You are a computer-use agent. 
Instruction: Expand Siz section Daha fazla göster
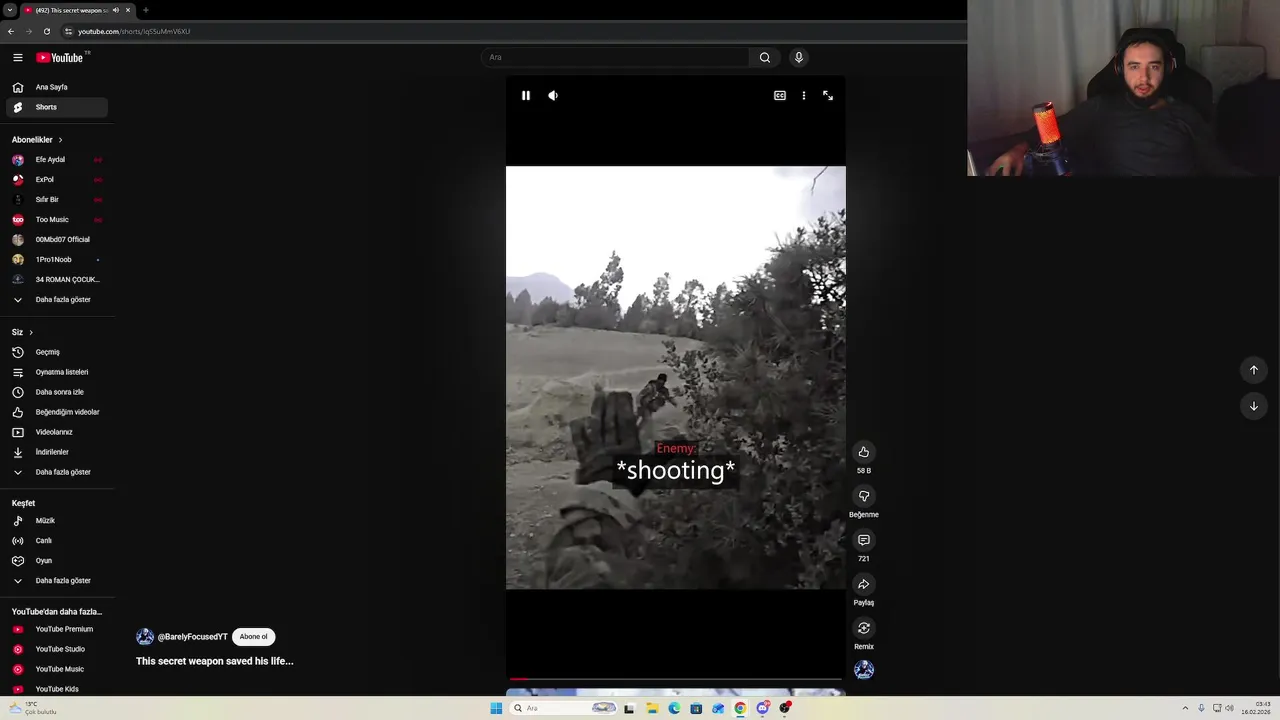point(57,472)
